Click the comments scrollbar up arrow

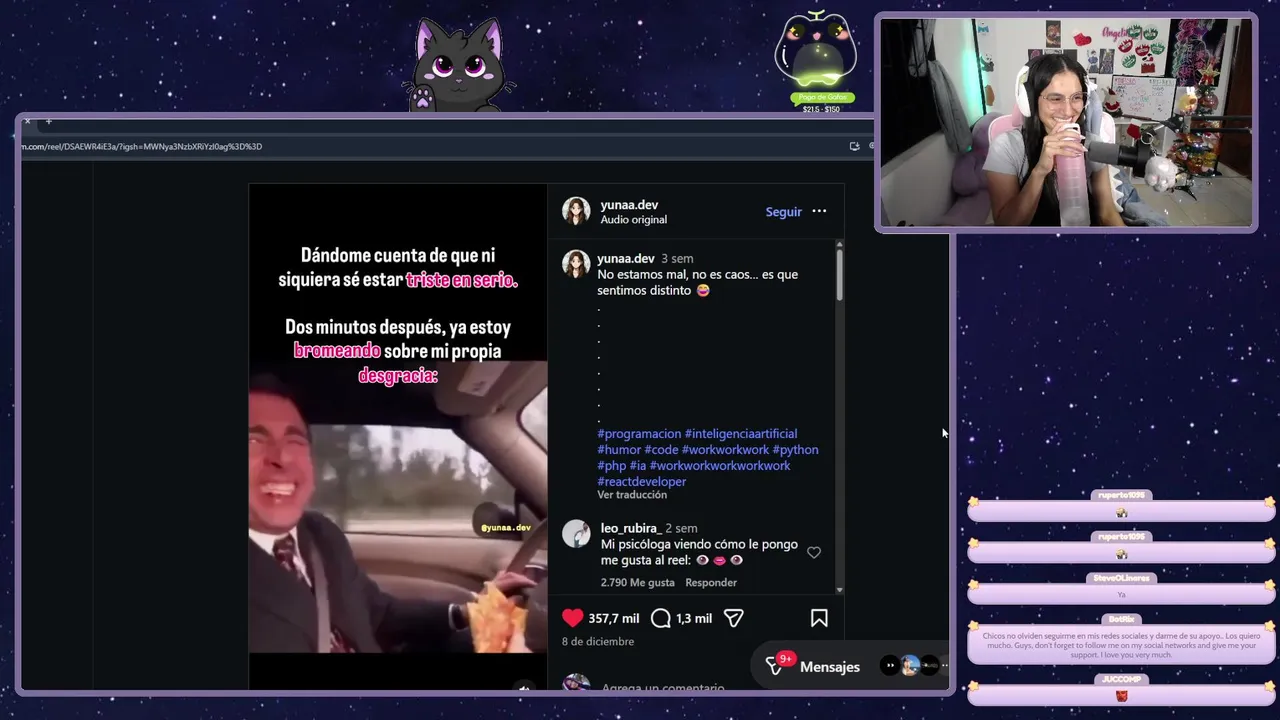839,243
